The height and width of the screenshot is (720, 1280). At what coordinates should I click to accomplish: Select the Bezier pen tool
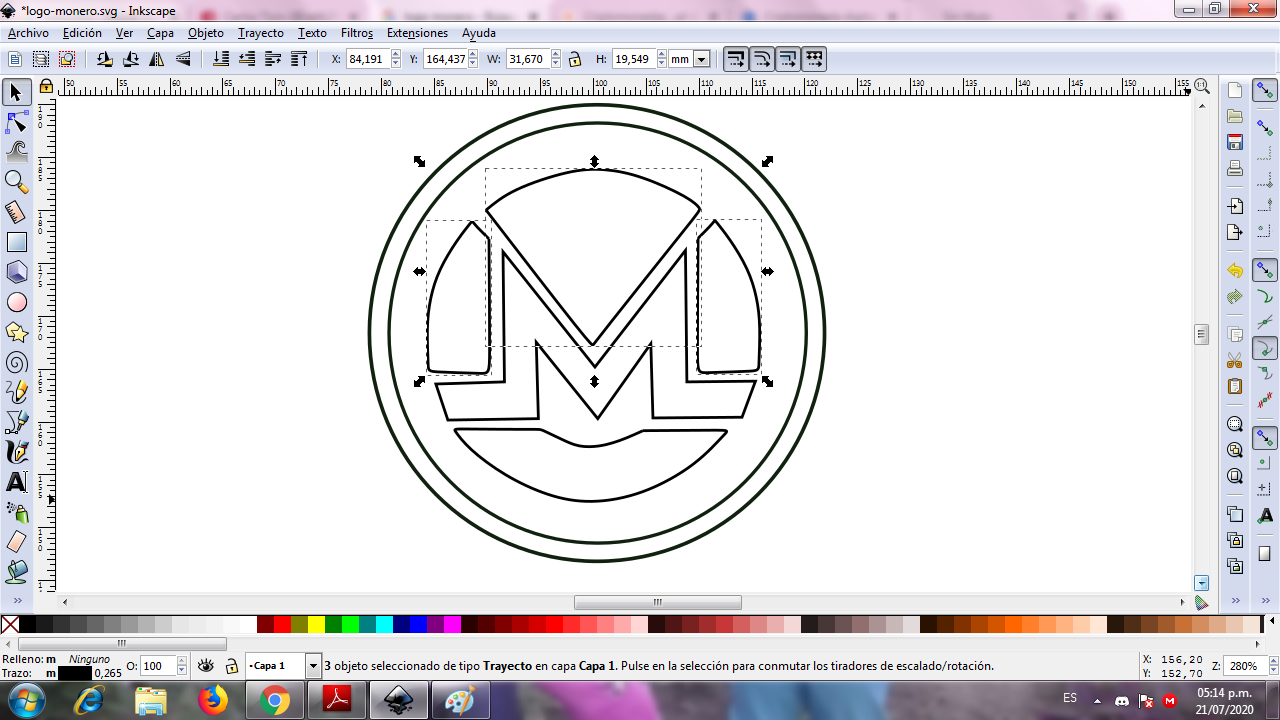(16, 422)
